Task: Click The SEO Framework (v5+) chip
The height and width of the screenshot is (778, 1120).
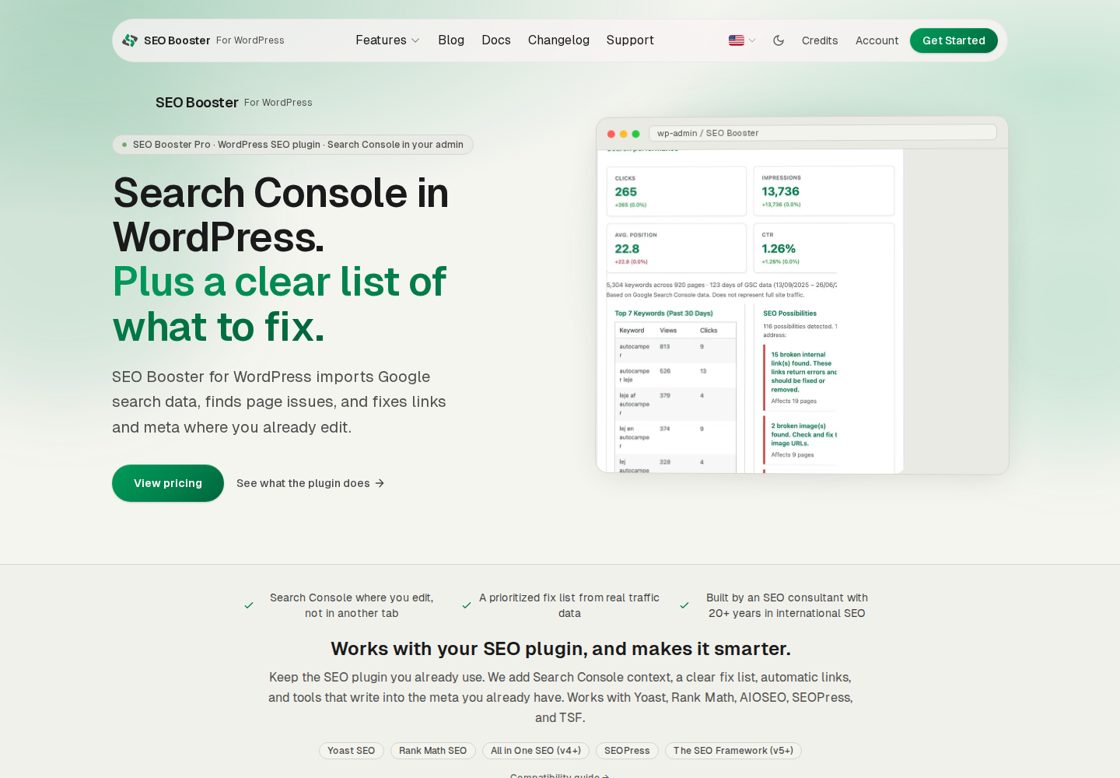Action: click(733, 750)
